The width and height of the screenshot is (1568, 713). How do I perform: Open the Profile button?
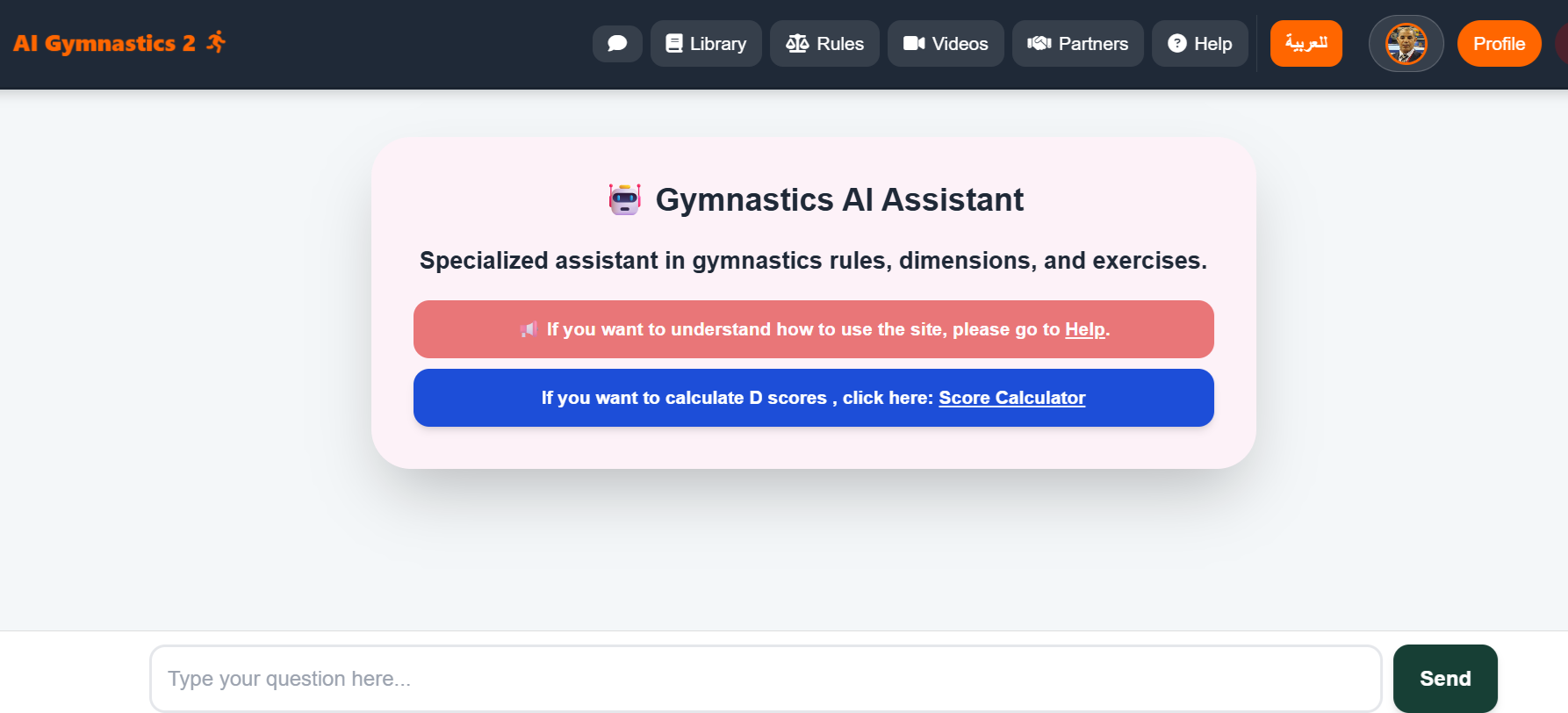click(1500, 44)
